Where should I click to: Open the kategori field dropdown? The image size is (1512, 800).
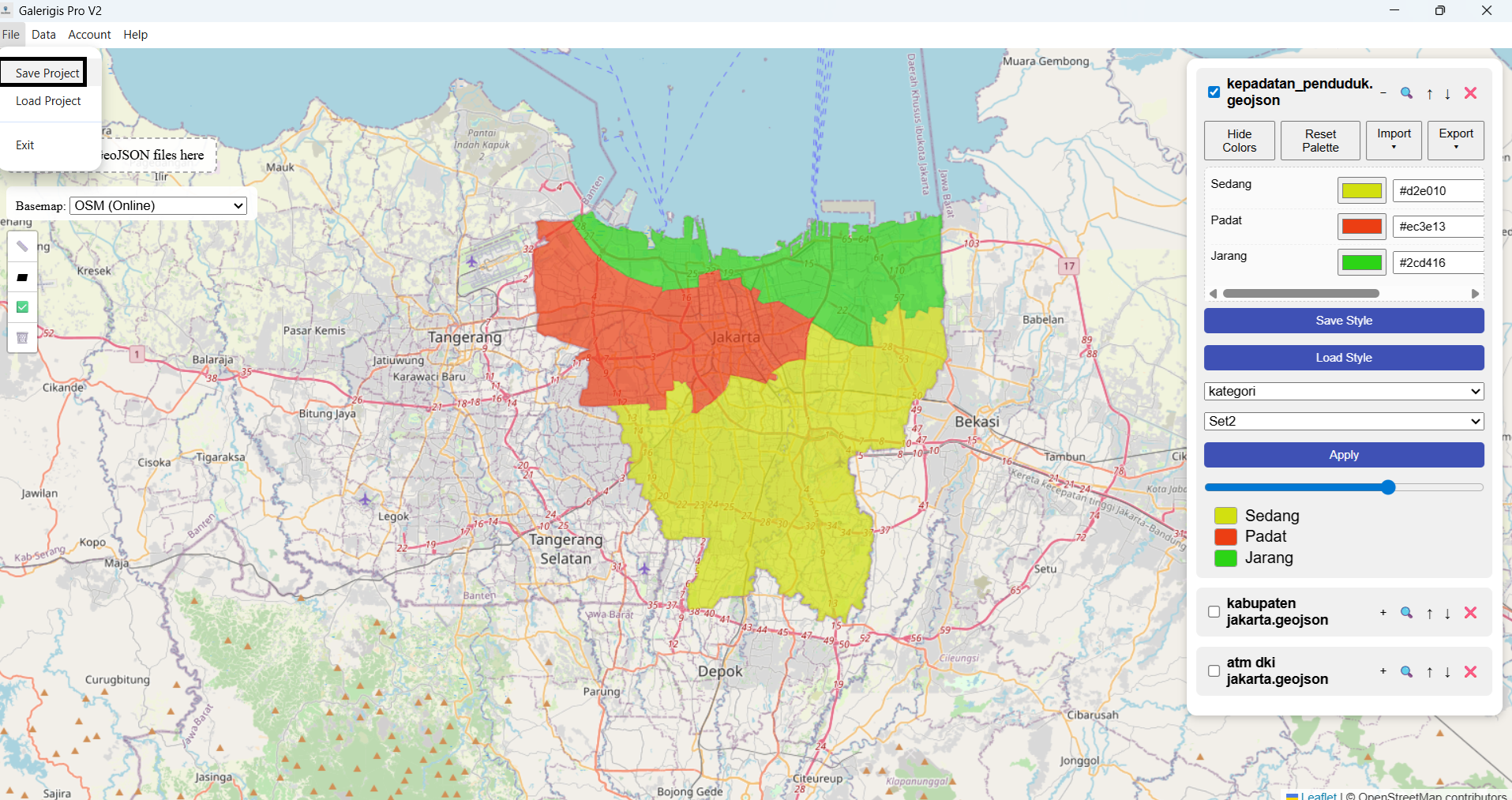[1343, 392]
